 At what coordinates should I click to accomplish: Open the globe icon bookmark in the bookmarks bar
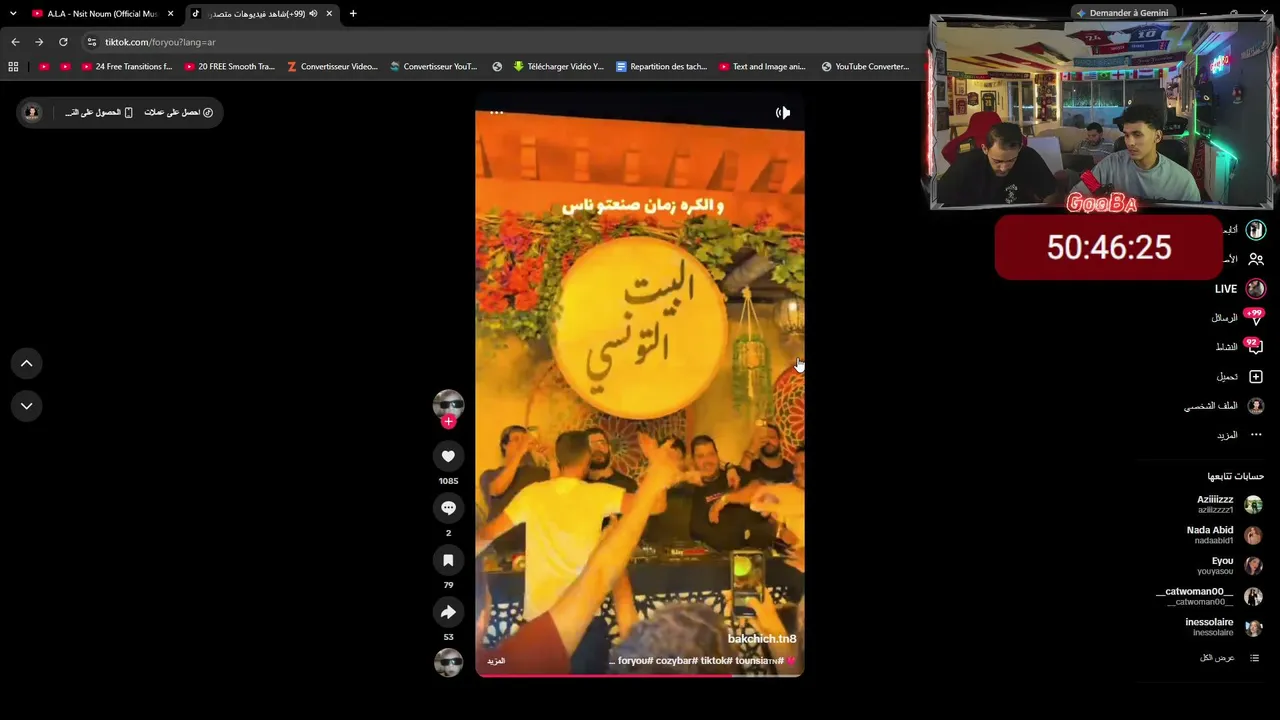pos(497,67)
